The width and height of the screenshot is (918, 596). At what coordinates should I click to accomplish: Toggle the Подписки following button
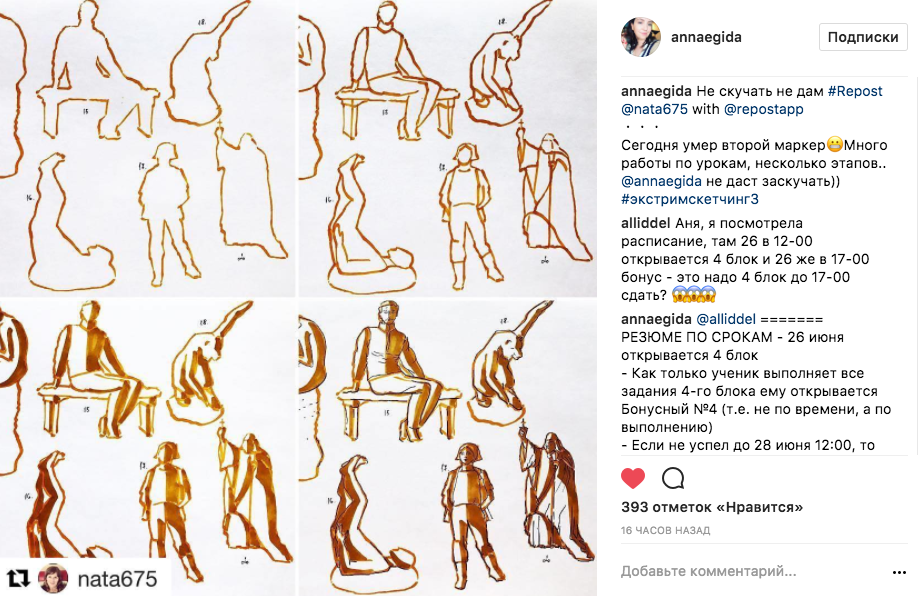pos(863,37)
